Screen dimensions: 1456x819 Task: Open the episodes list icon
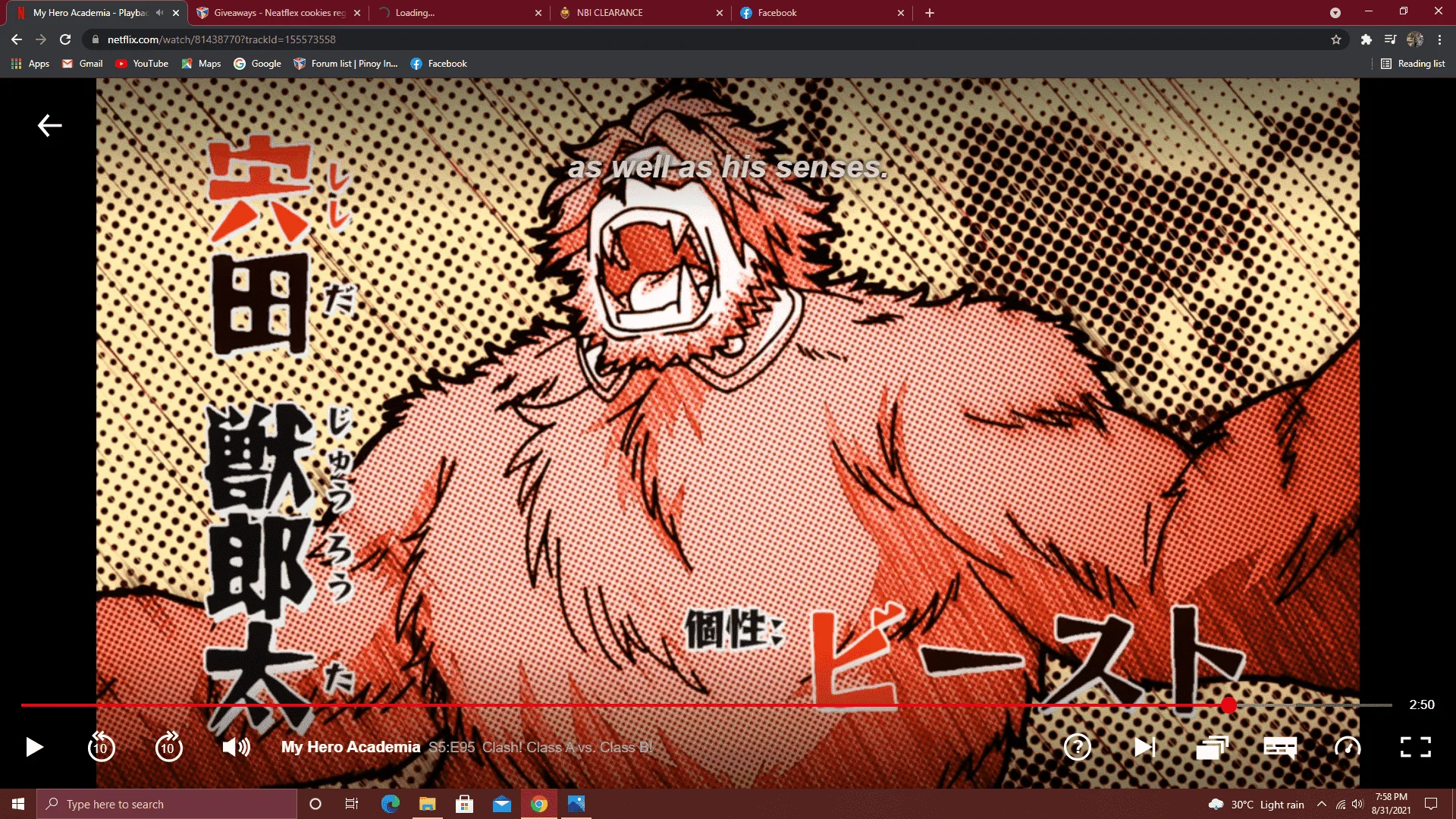[1212, 747]
